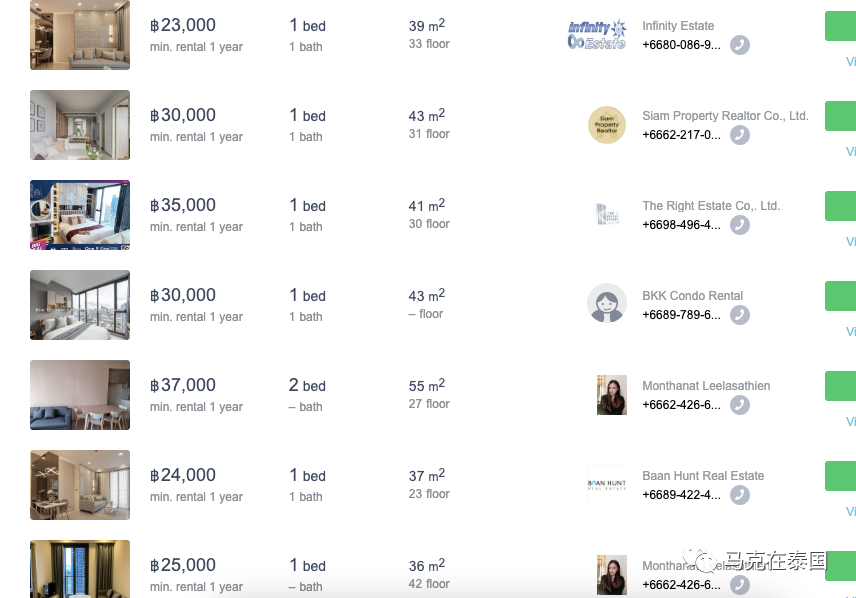856x598 pixels.
Task: Click the Monthanat Leelasathien agent name
Action: pyautogui.click(x=706, y=386)
